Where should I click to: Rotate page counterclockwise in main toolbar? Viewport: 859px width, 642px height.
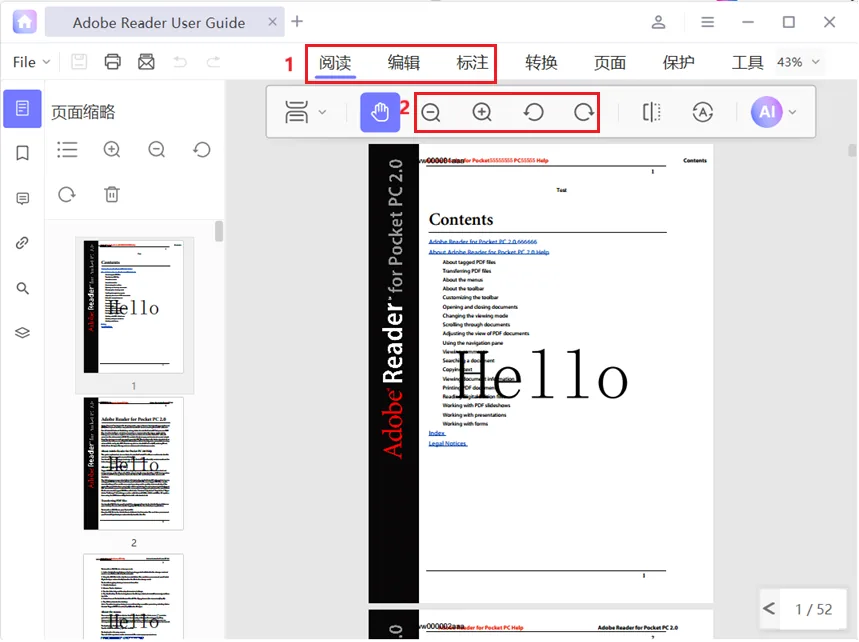click(533, 112)
